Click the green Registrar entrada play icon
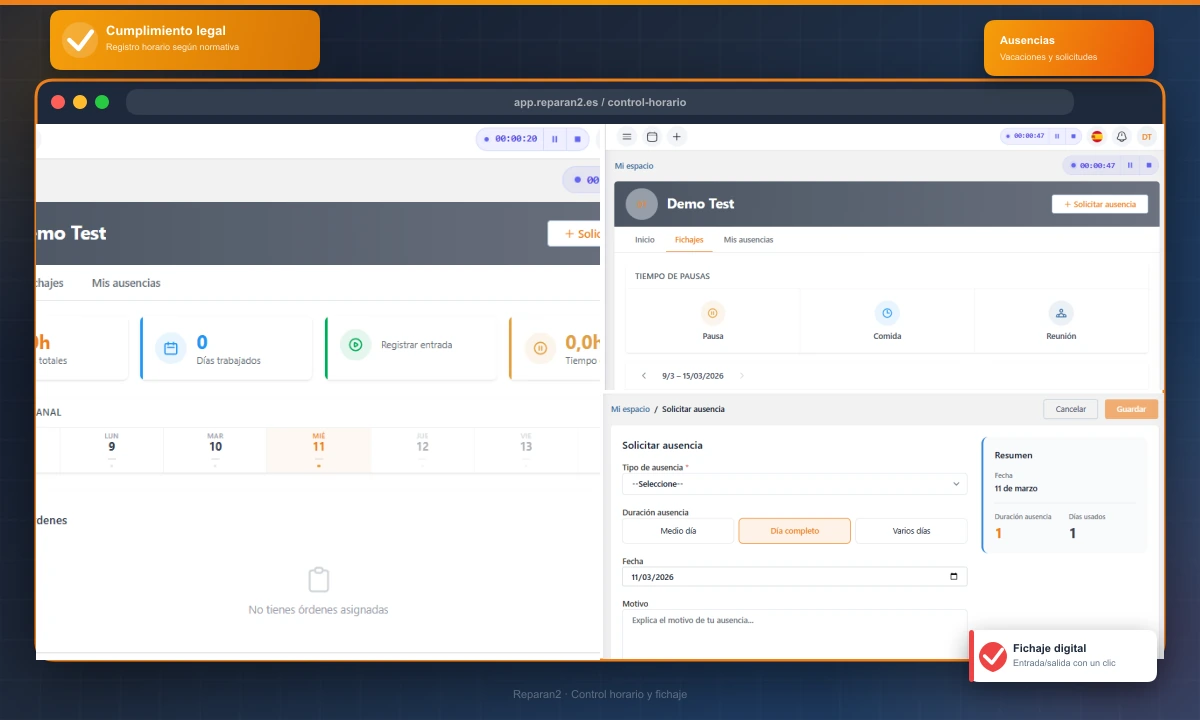The image size is (1200, 720). [x=354, y=346]
